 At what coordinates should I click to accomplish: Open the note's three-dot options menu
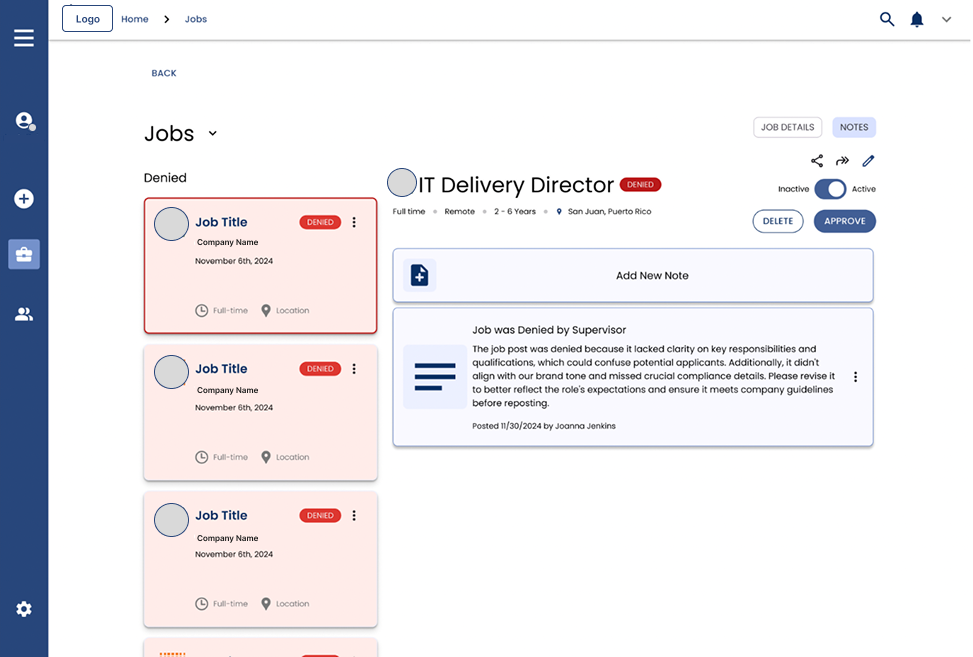pyautogui.click(x=855, y=377)
